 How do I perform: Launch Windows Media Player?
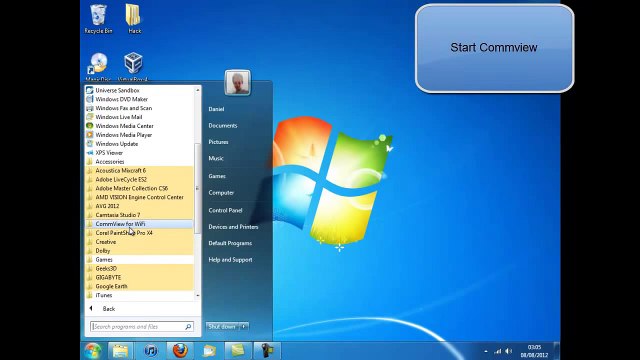pyautogui.click(x=139, y=135)
